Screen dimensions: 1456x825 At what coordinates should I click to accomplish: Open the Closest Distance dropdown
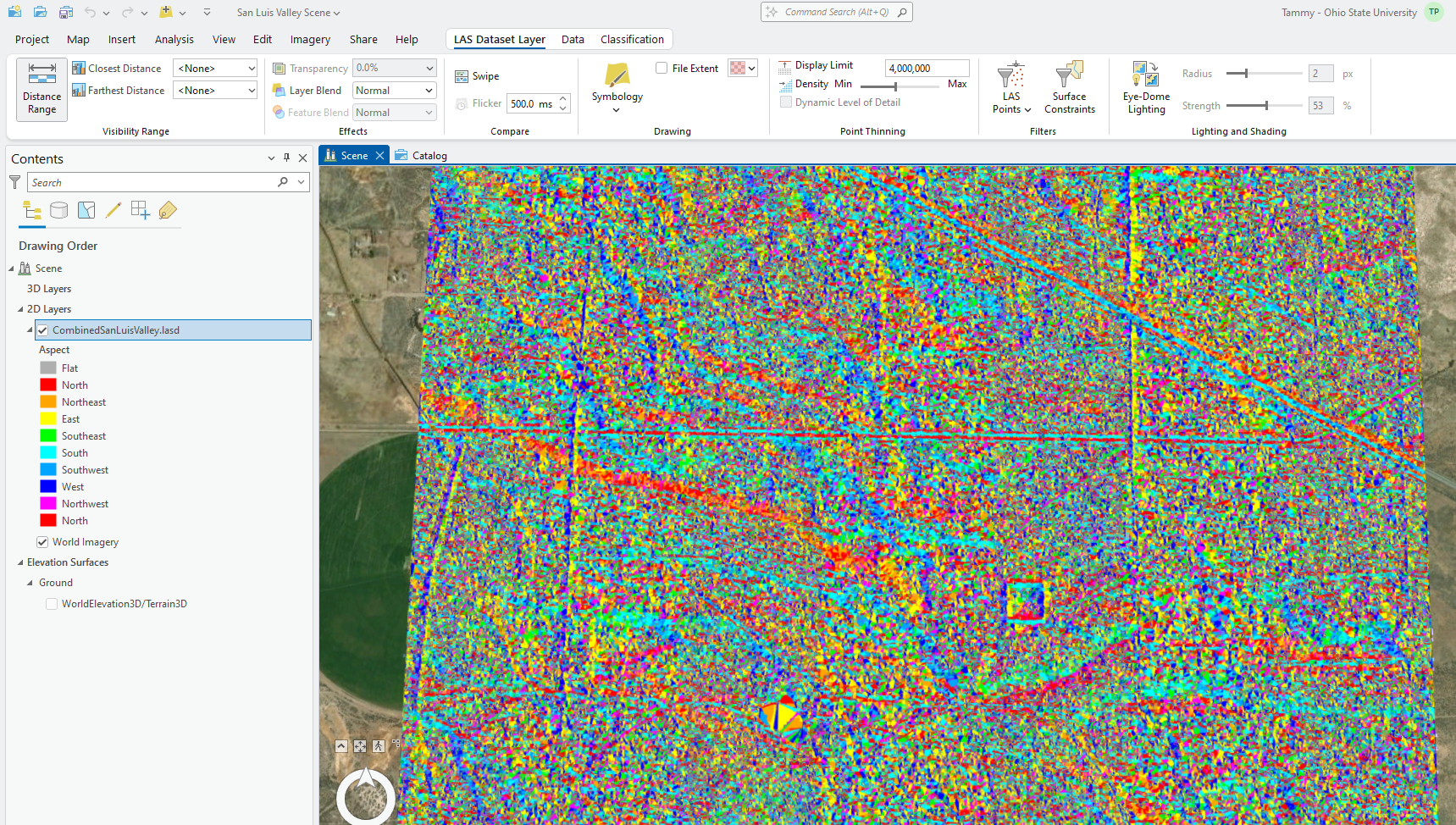pos(215,69)
